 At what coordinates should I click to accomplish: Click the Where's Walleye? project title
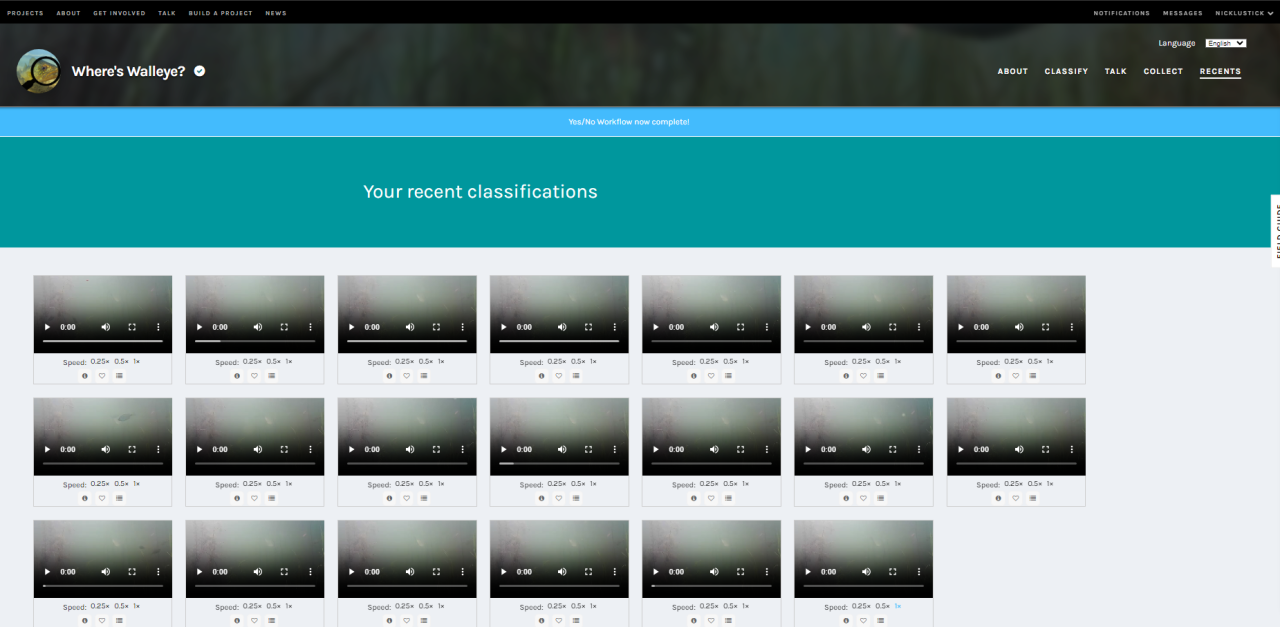pos(128,71)
